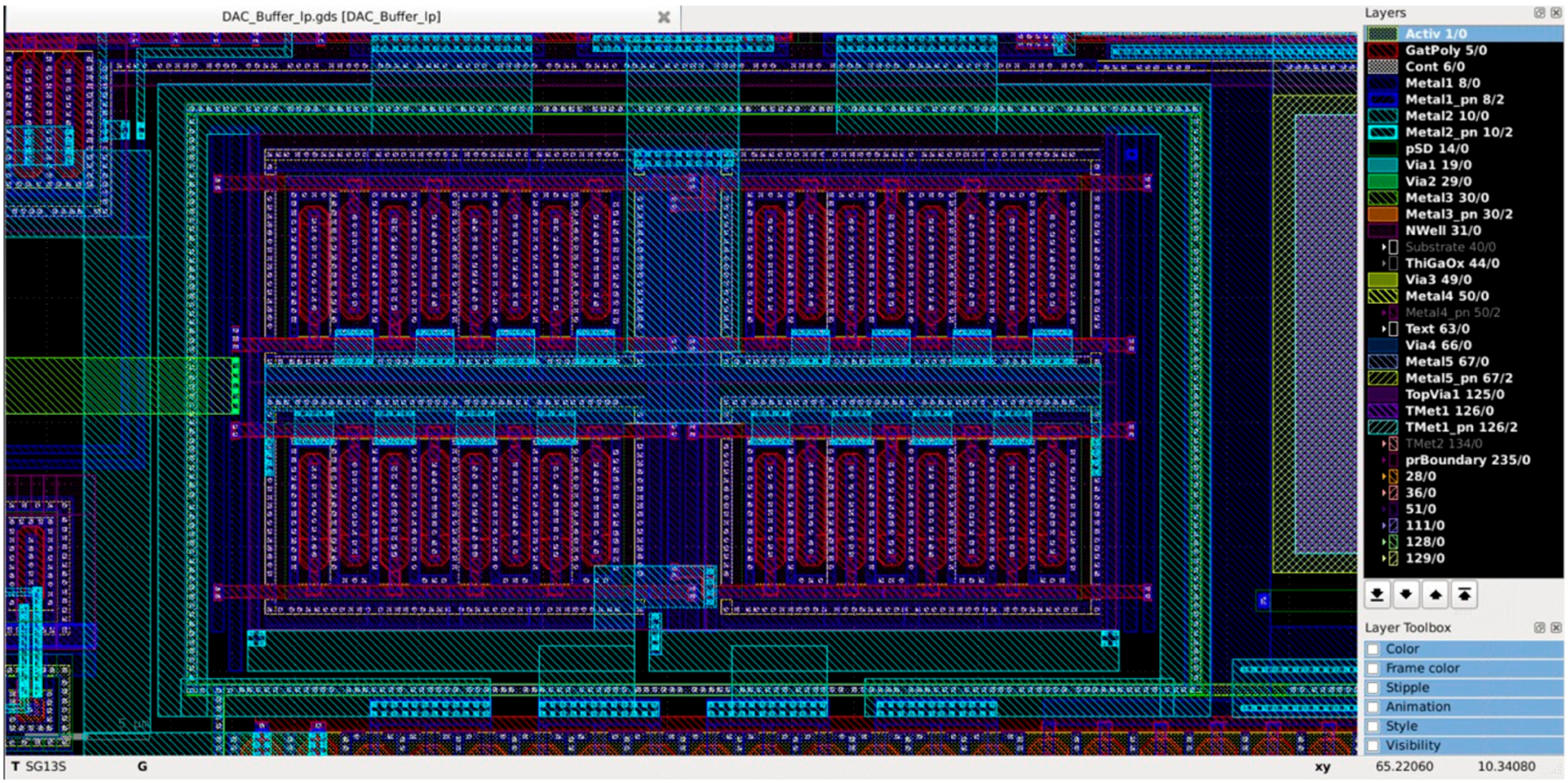Screen dimensions: 1568x783
Task: Tick the Visibility checkbox
Action: point(1373,746)
